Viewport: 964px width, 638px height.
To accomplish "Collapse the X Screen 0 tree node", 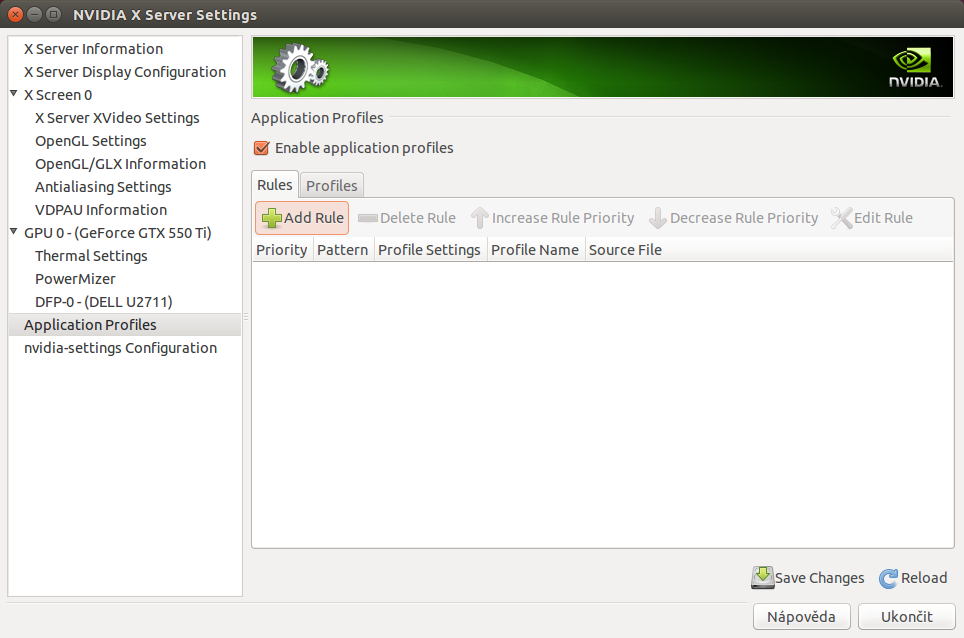I will tap(14, 93).
